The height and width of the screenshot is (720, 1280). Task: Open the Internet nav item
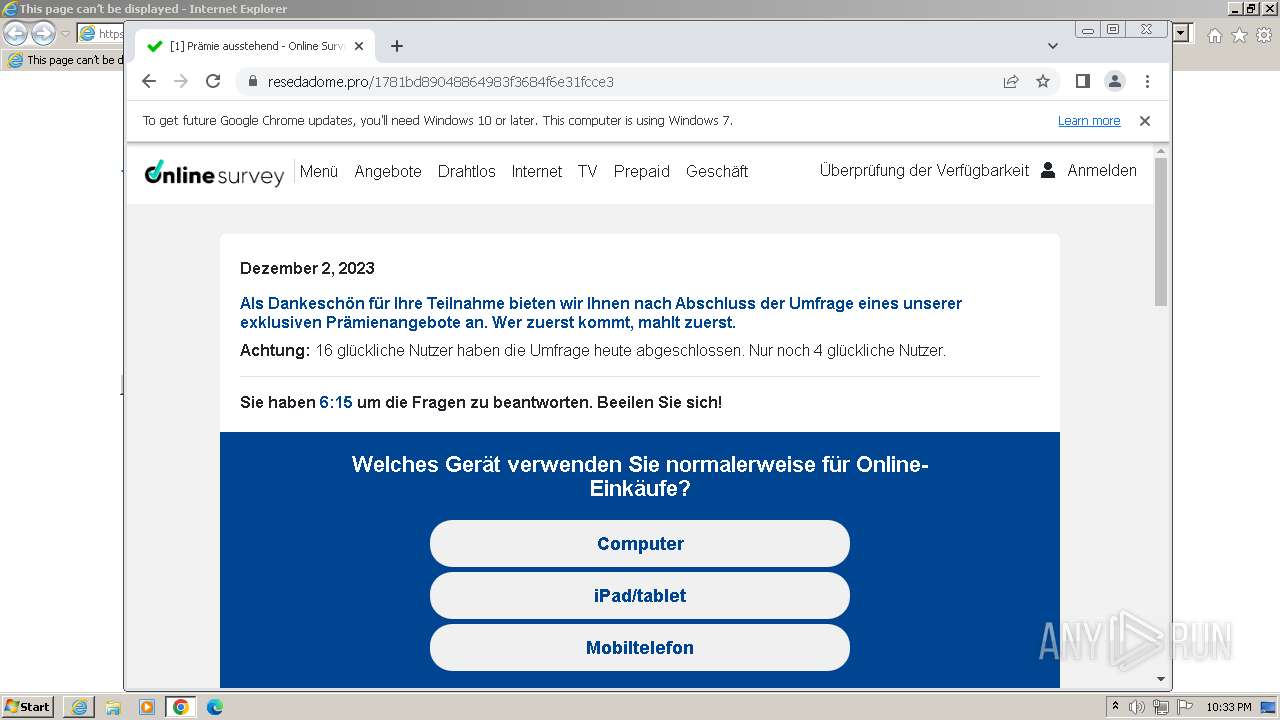click(537, 171)
